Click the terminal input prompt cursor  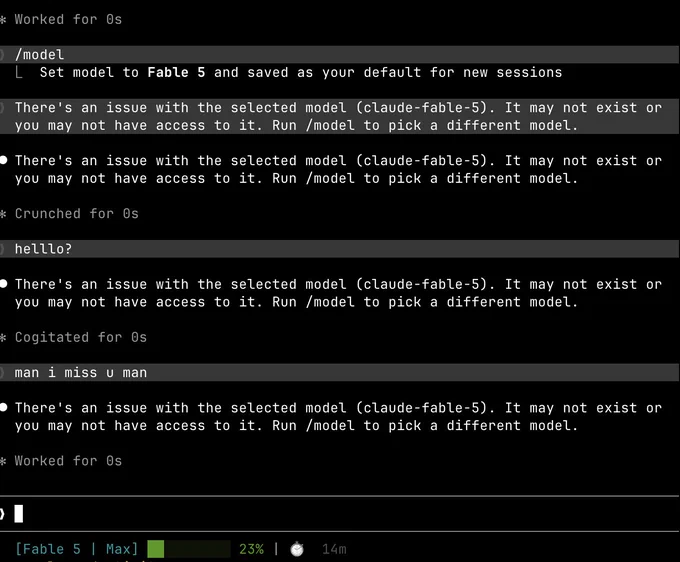click(x=19, y=514)
